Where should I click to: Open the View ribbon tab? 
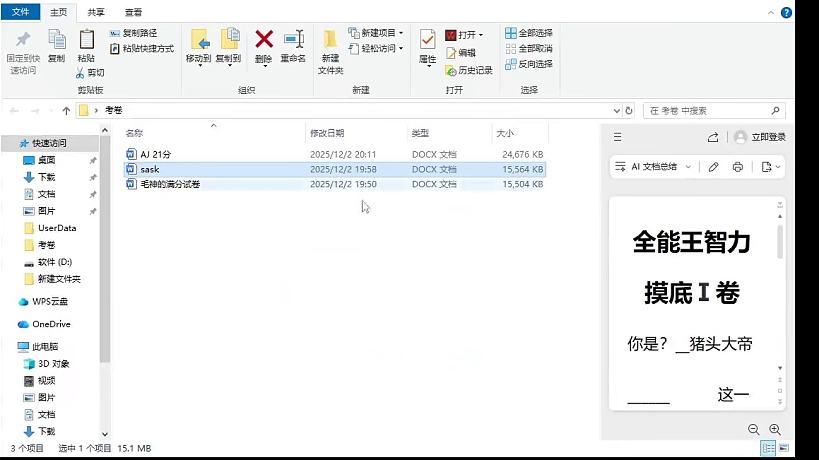click(133, 12)
